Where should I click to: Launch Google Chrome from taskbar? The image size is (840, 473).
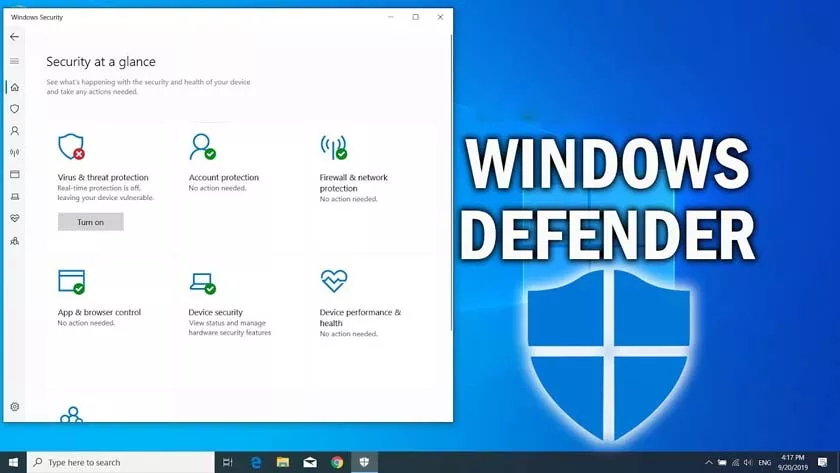(x=337, y=462)
